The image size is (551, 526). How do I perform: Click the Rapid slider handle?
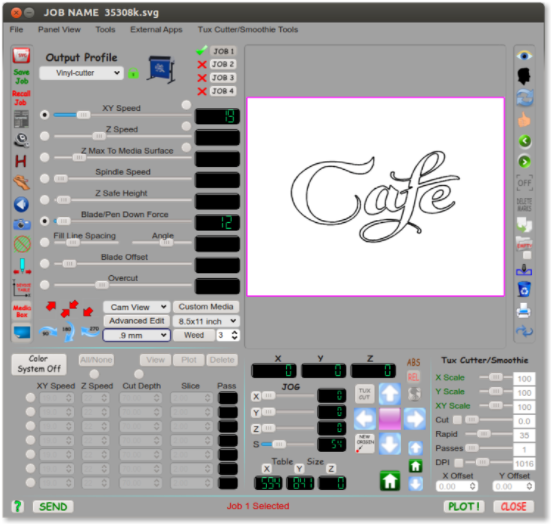pyautogui.click(x=484, y=434)
